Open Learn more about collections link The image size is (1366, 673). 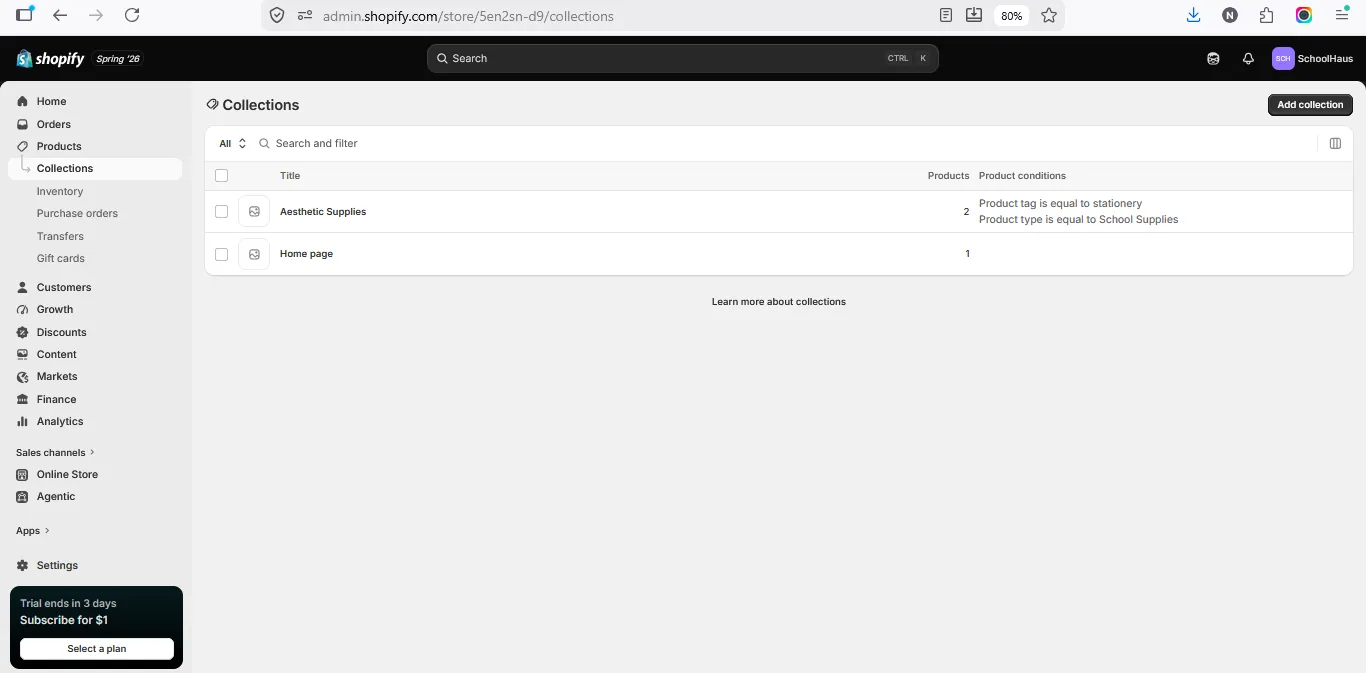point(779,301)
